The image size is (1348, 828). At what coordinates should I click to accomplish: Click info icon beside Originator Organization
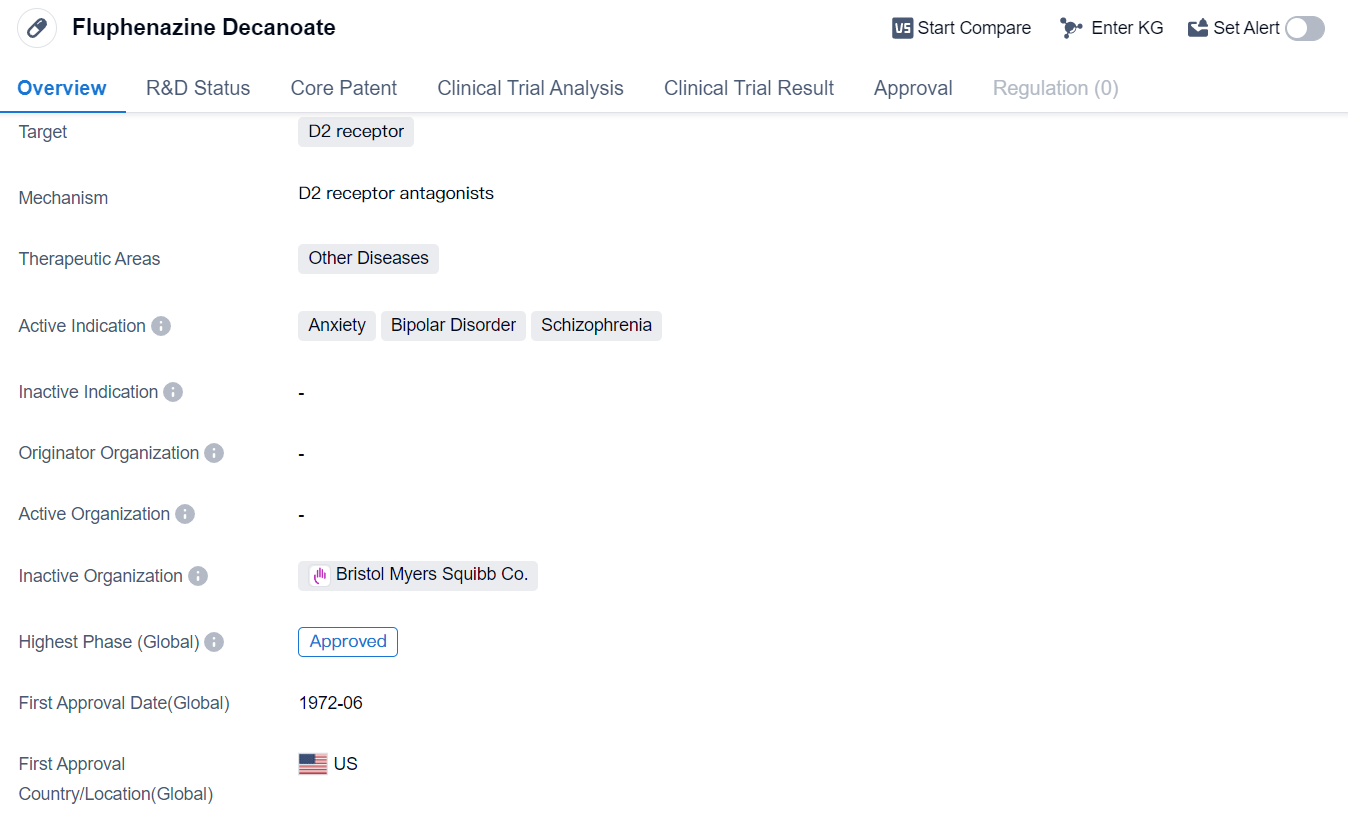[x=214, y=453]
